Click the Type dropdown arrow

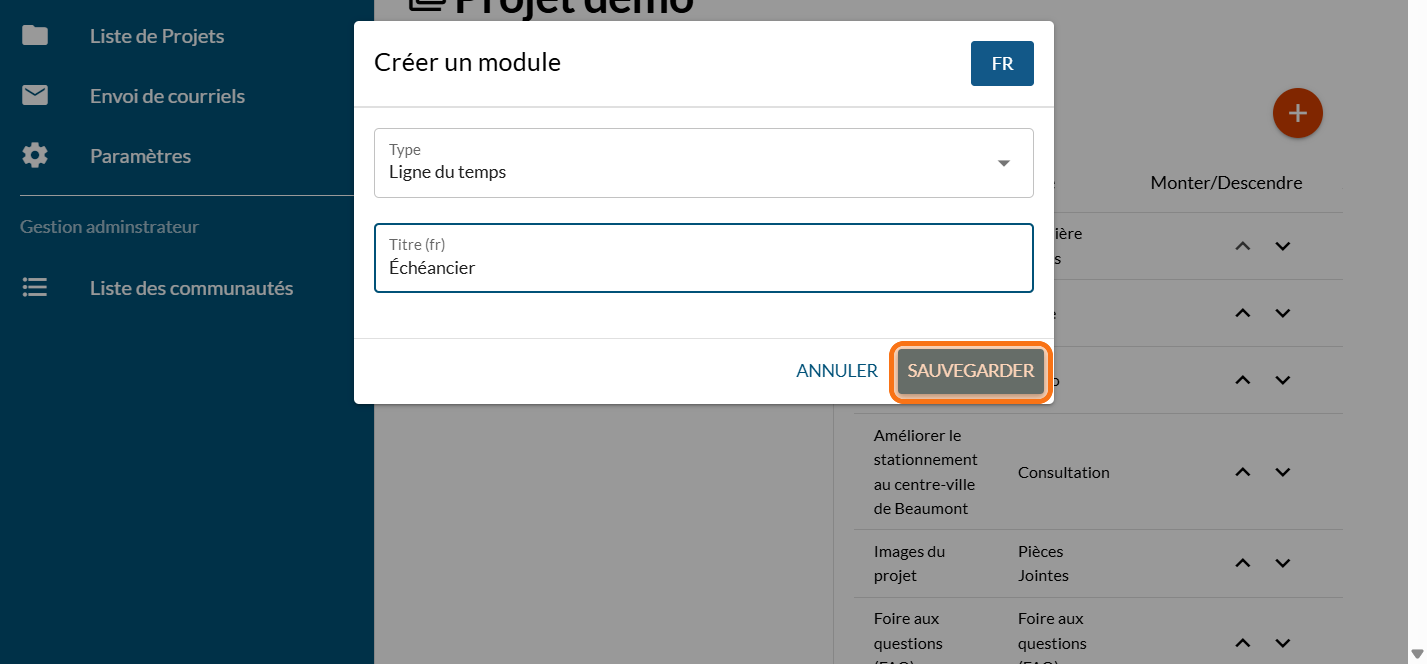[x=1004, y=163]
